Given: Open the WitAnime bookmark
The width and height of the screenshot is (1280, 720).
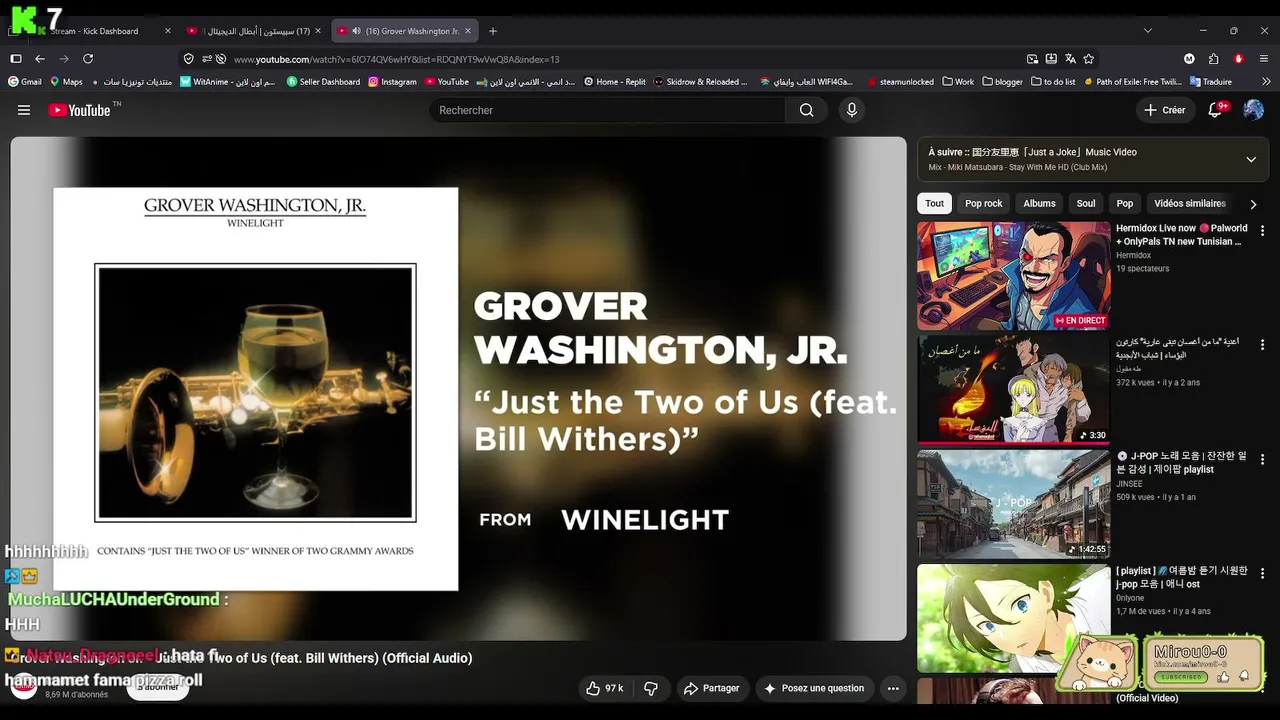Looking at the screenshot, I should 228,82.
